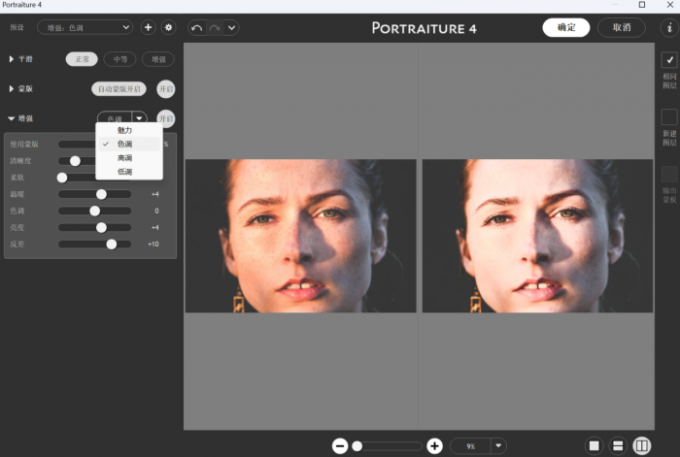Open preset settings gear icon
Image resolution: width=680 pixels, height=457 pixels.
coord(168,27)
